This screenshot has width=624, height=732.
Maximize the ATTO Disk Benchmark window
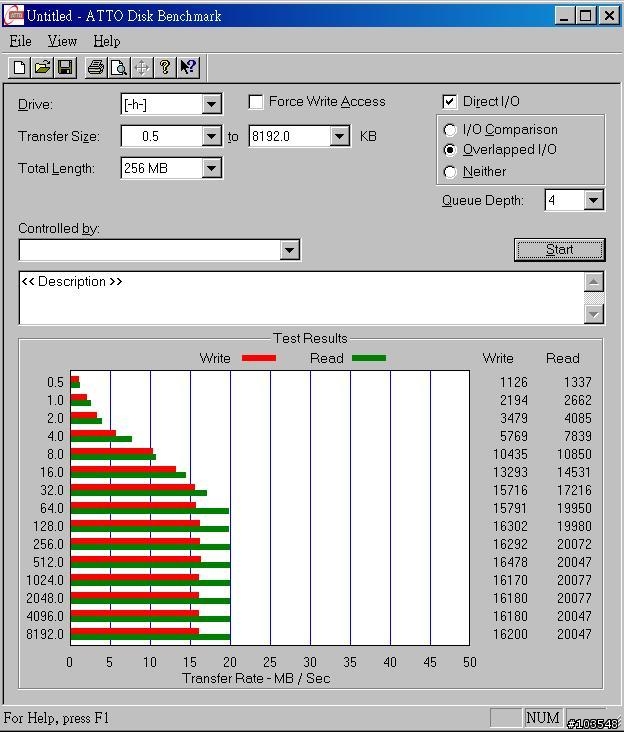pos(585,16)
